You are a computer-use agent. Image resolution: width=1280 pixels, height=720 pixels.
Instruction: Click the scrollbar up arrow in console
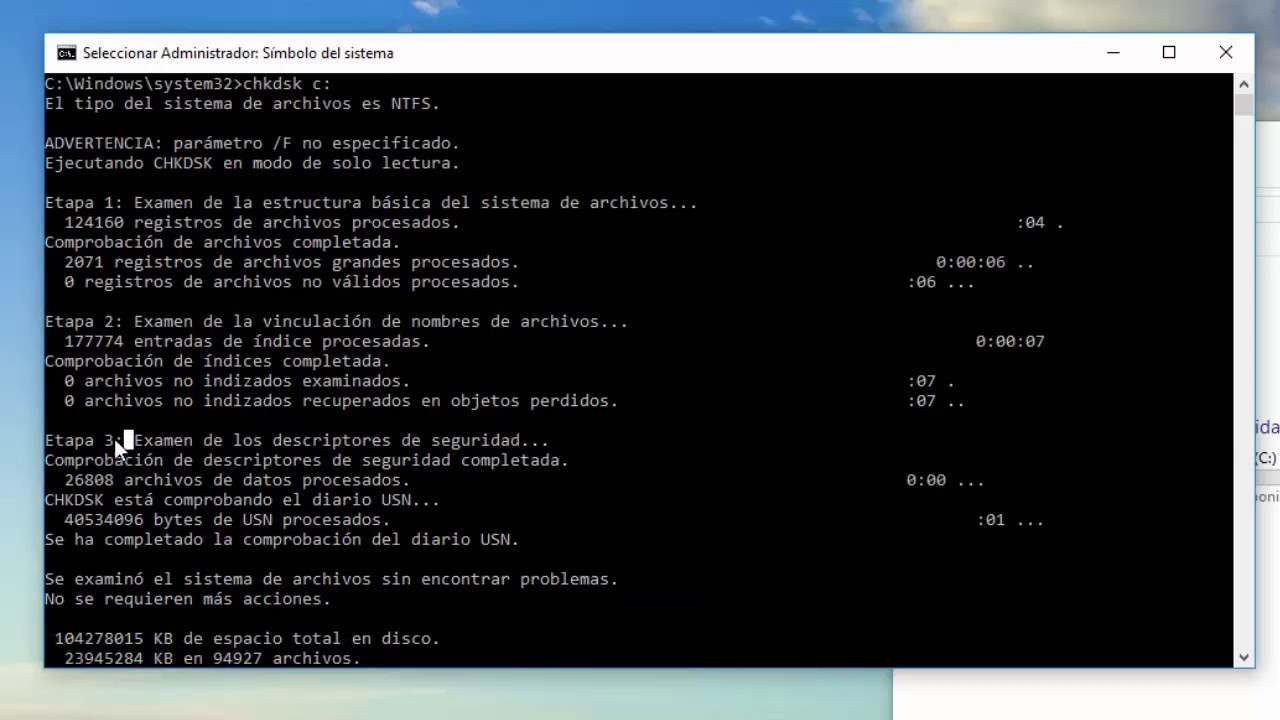click(x=1244, y=83)
